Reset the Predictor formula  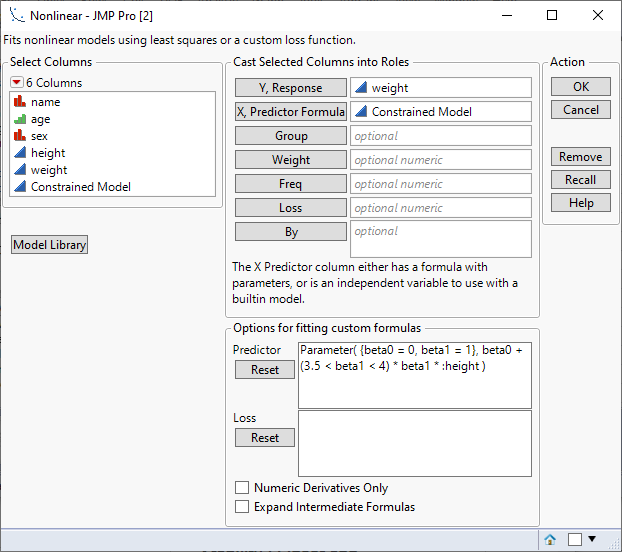(265, 370)
